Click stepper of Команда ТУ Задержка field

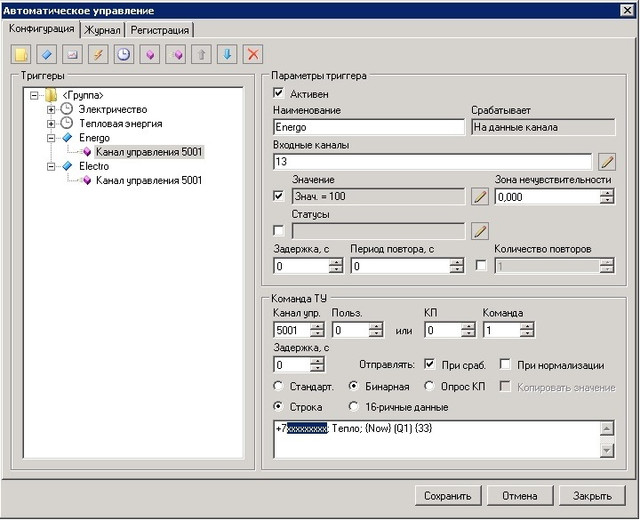click(317, 365)
